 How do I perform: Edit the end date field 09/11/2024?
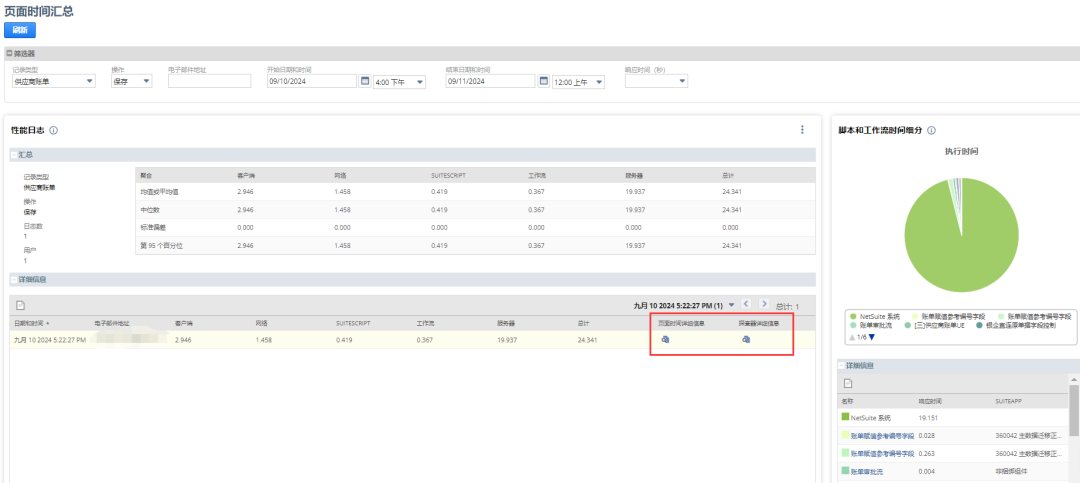point(490,81)
